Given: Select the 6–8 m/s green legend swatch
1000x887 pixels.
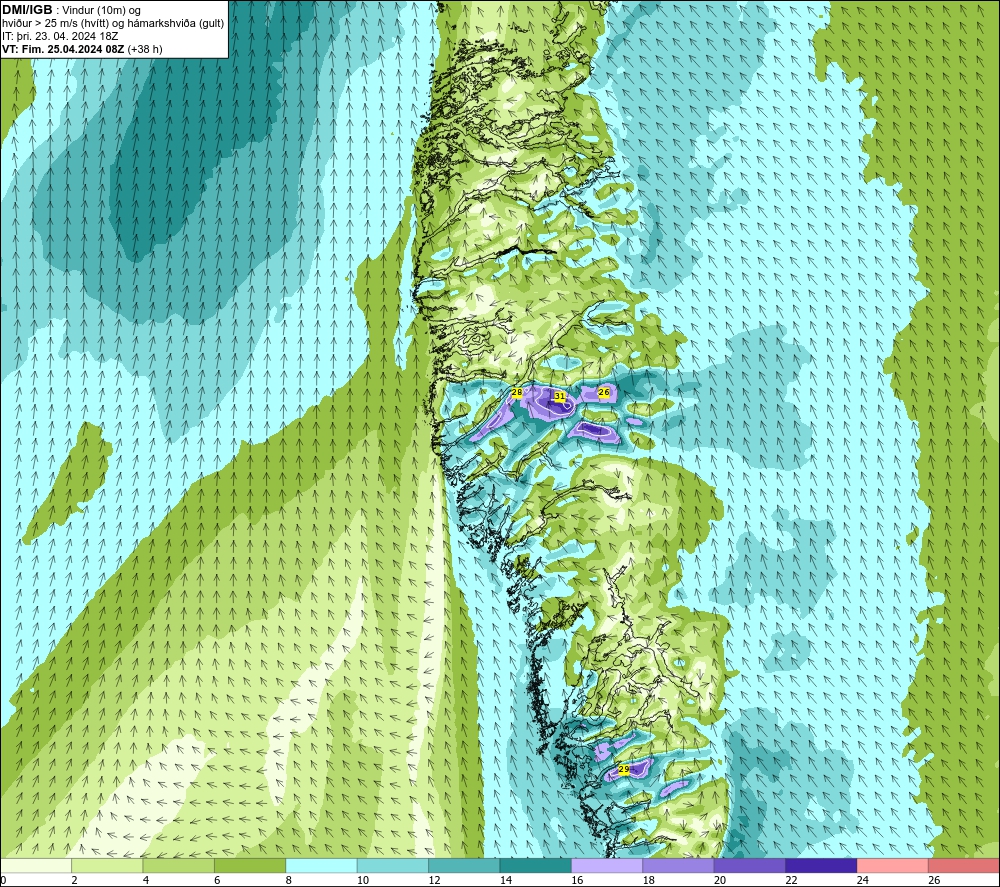Looking at the screenshot, I should point(250,866).
